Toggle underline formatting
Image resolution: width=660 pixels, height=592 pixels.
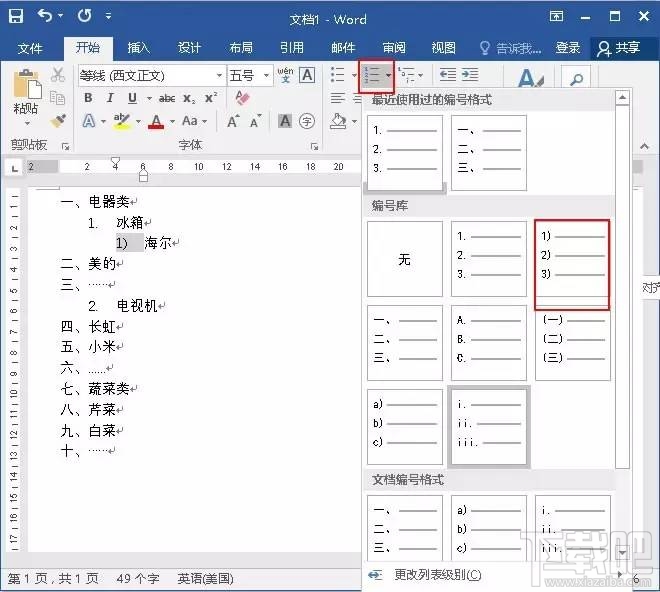pyautogui.click(x=132, y=98)
